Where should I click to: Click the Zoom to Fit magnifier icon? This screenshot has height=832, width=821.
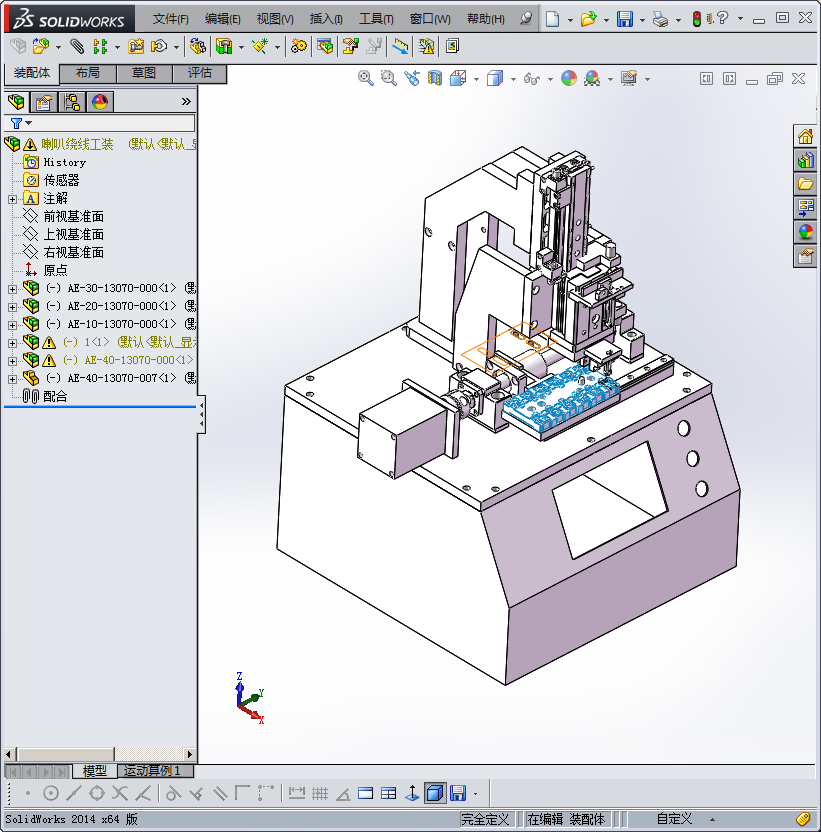(366, 79)
